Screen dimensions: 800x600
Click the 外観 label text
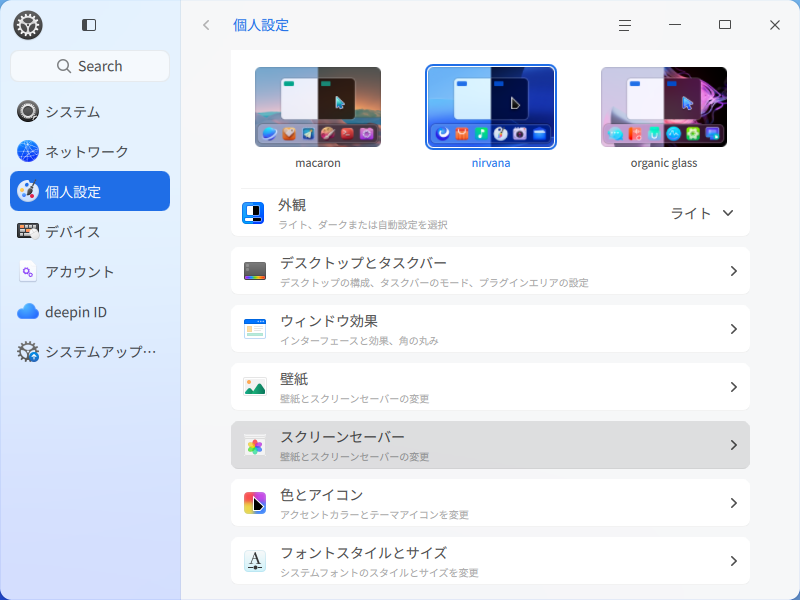point(292,205)
